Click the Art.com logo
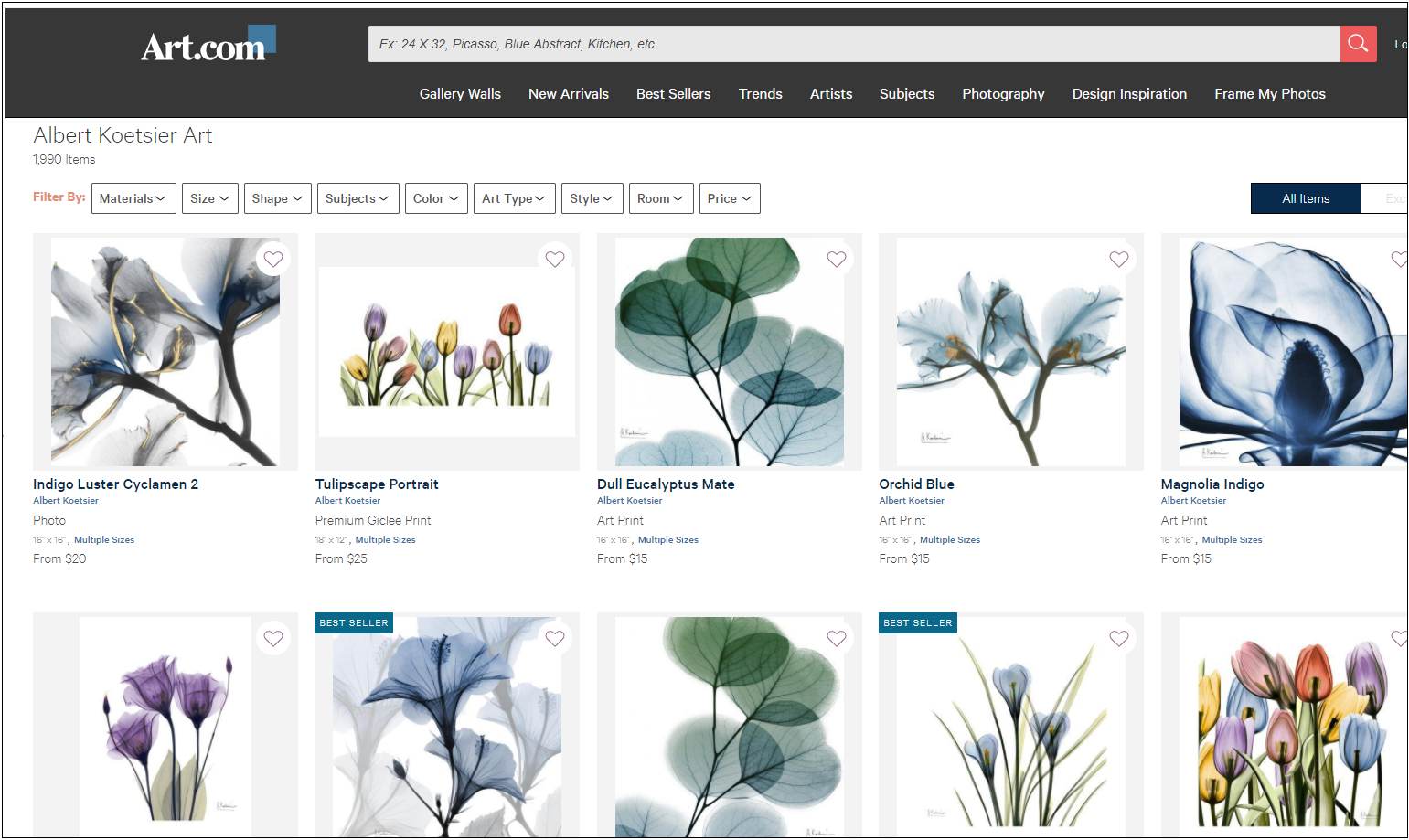The image size is (1409, 840). [x=208, y=45]
